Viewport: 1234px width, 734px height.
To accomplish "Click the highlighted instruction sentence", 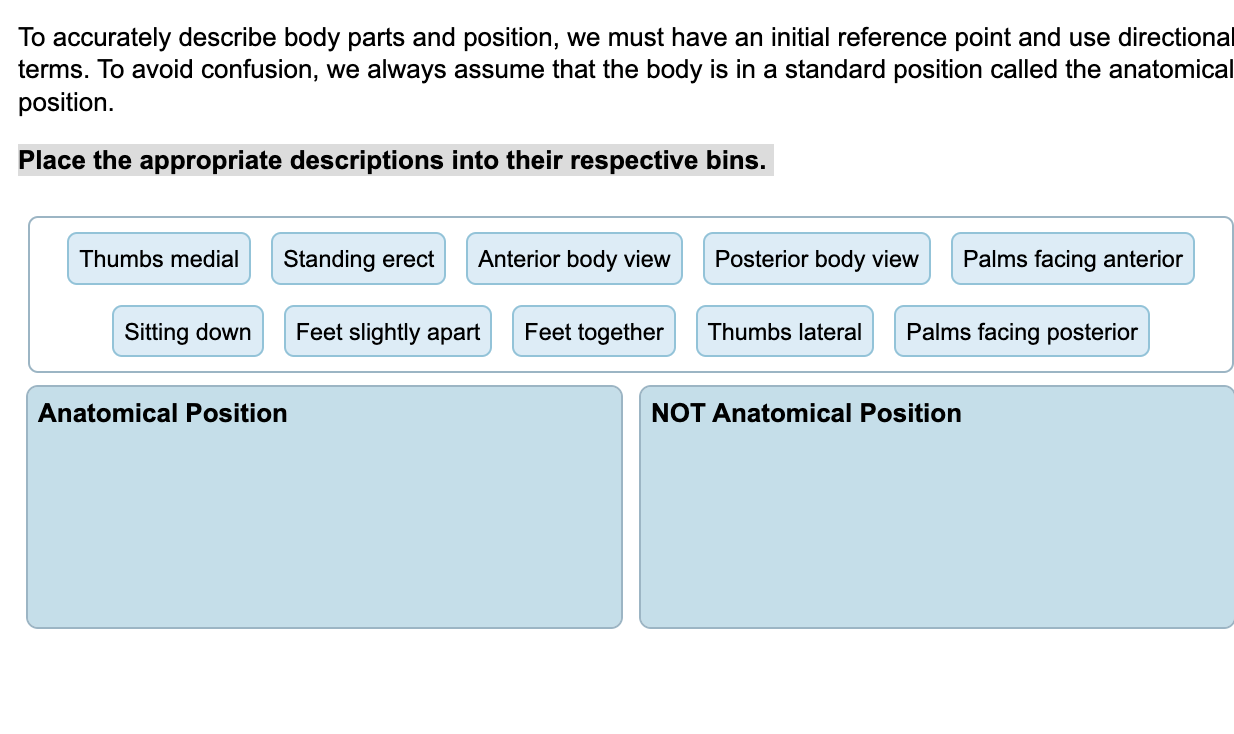I will 395,160.
